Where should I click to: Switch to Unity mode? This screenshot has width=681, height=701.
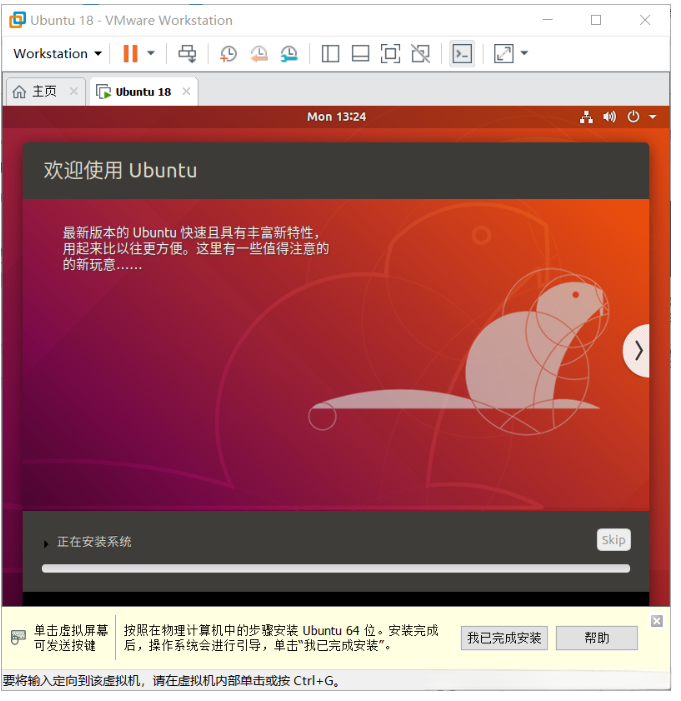420,54
